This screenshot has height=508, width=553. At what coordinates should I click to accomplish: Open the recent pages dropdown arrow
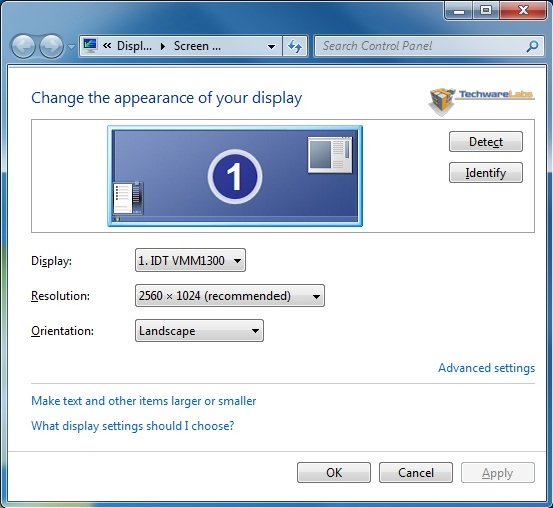(x=71, y=47)
